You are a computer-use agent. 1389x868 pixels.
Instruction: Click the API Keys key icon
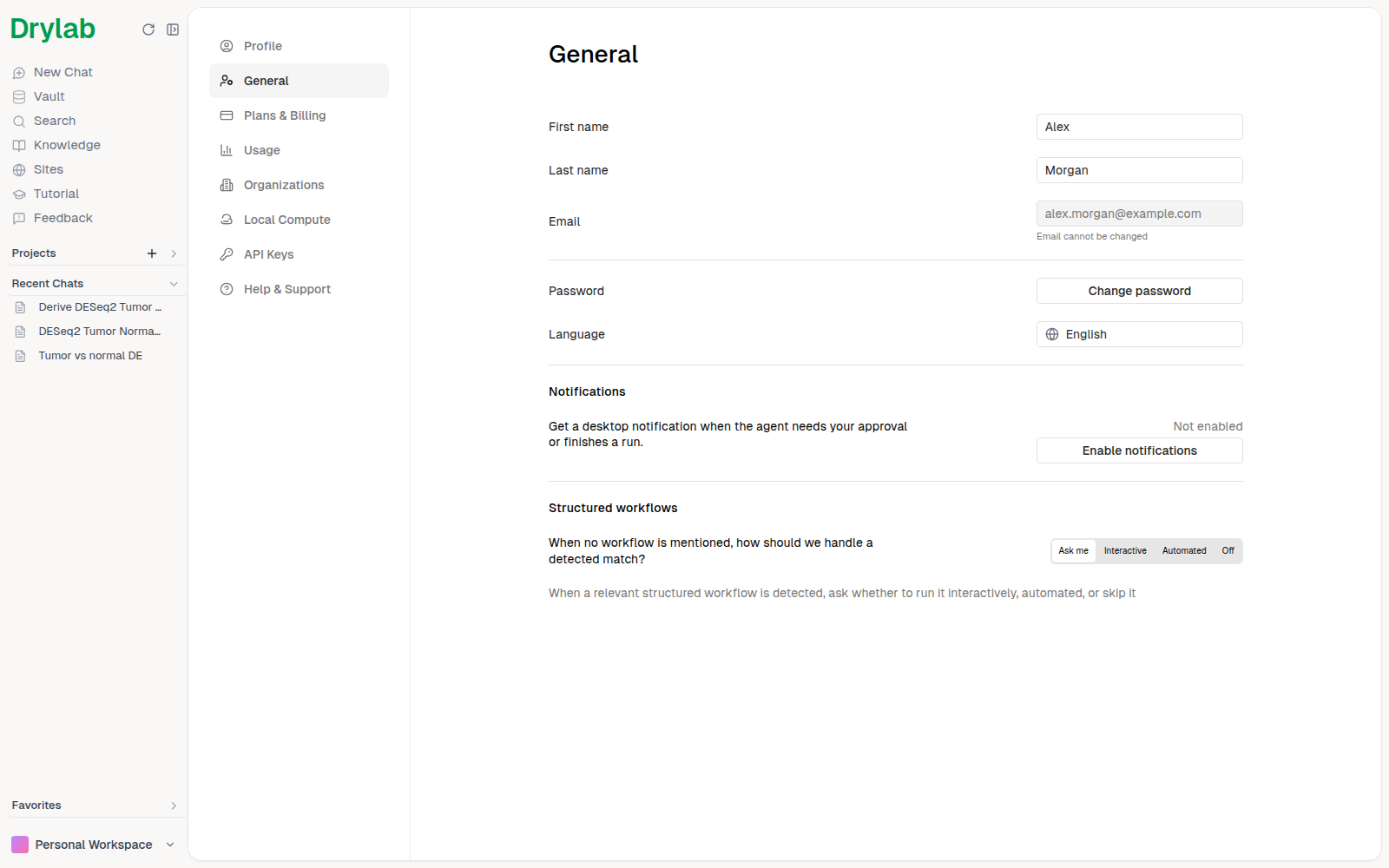[227, 254]
